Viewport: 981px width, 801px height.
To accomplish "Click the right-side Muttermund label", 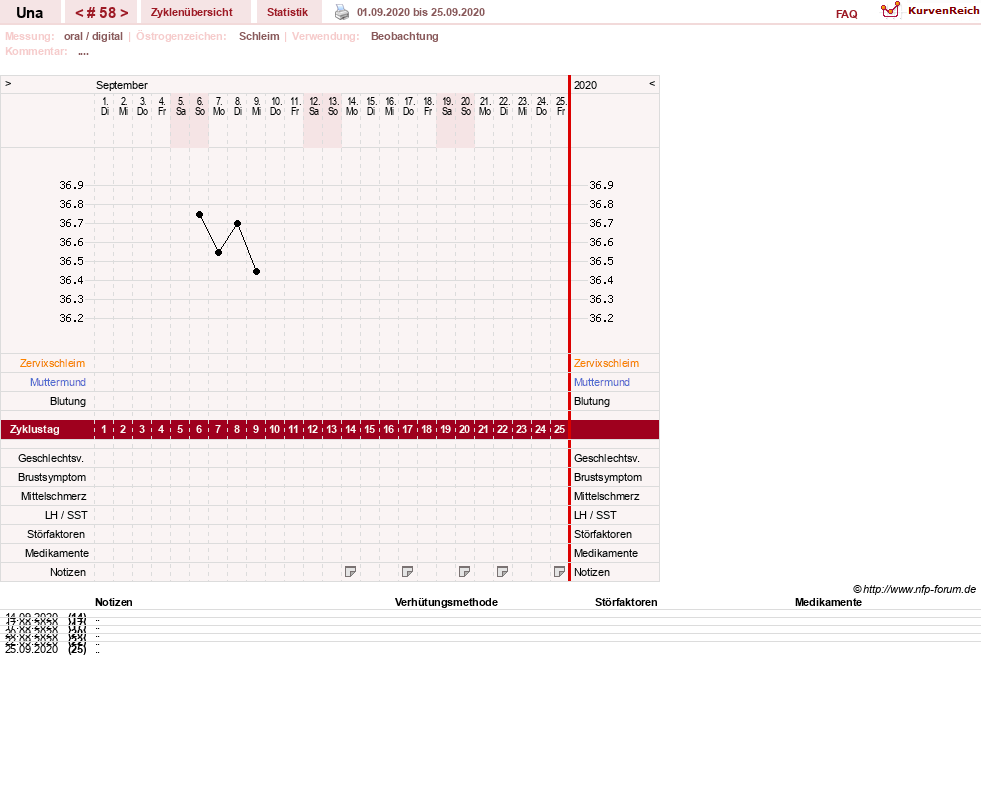I will (602, 382).
